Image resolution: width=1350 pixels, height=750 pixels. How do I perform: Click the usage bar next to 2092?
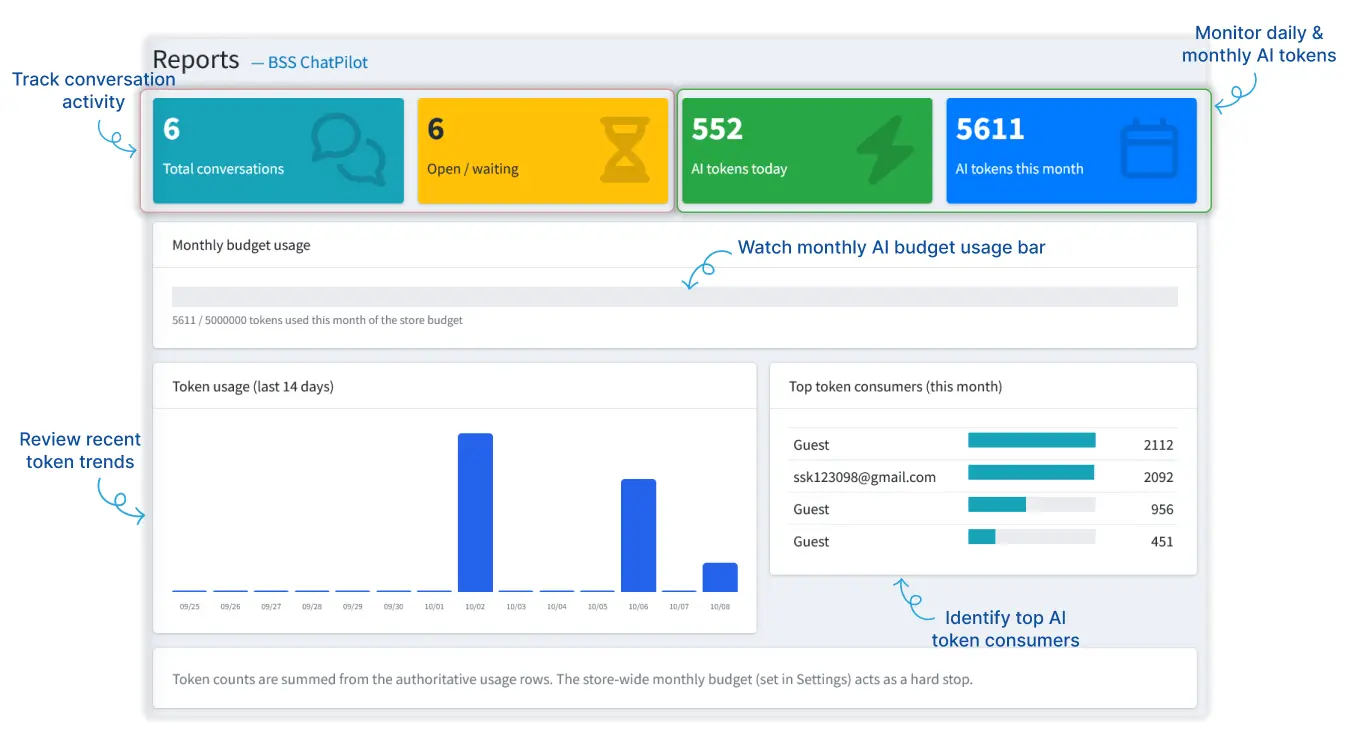[x=1032, y=472]
